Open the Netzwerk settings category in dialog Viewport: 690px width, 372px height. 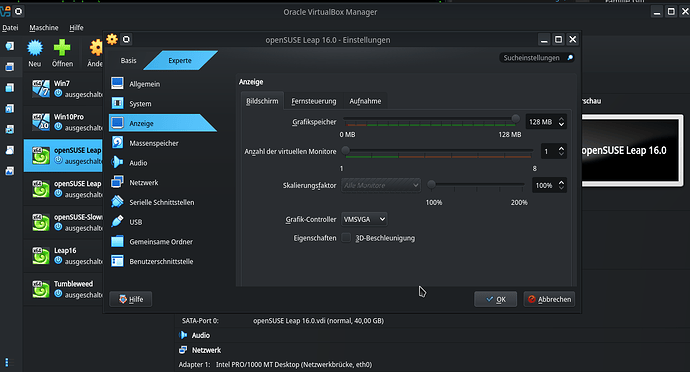tap(163, 182)
